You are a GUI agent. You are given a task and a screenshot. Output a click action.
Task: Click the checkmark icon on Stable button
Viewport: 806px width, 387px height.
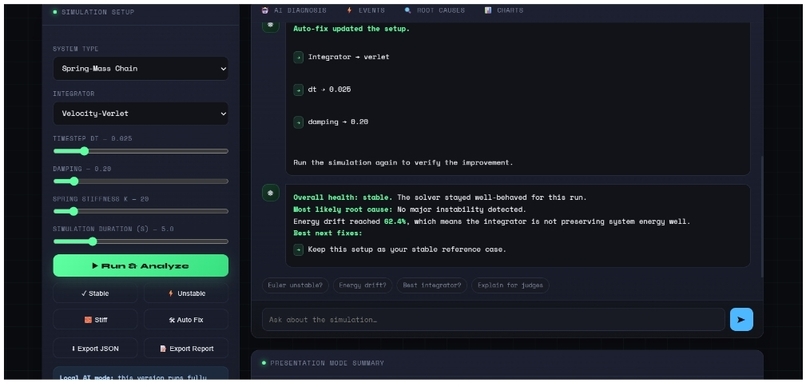pyautogui.click(x=84, y=293)
